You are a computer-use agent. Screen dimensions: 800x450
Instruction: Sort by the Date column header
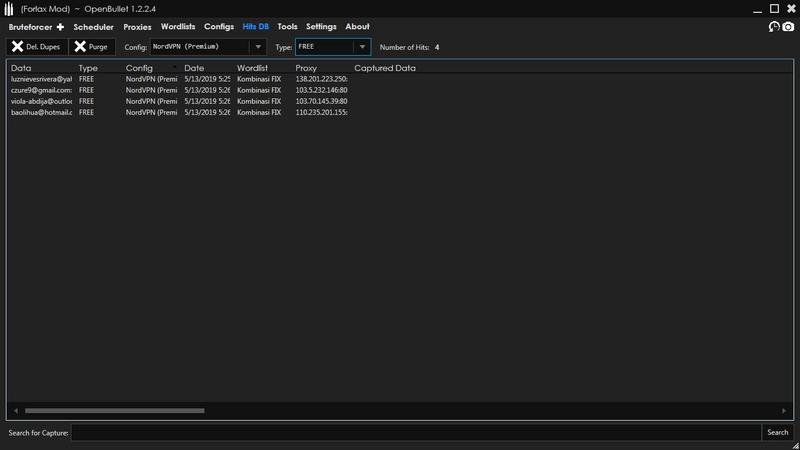pos(194,68)
